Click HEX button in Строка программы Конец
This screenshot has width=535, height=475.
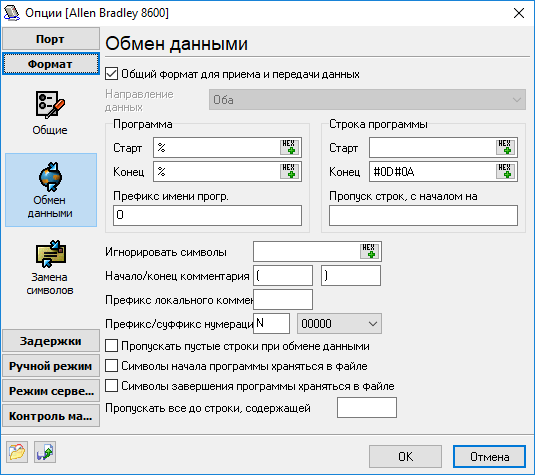click(505, 171)
